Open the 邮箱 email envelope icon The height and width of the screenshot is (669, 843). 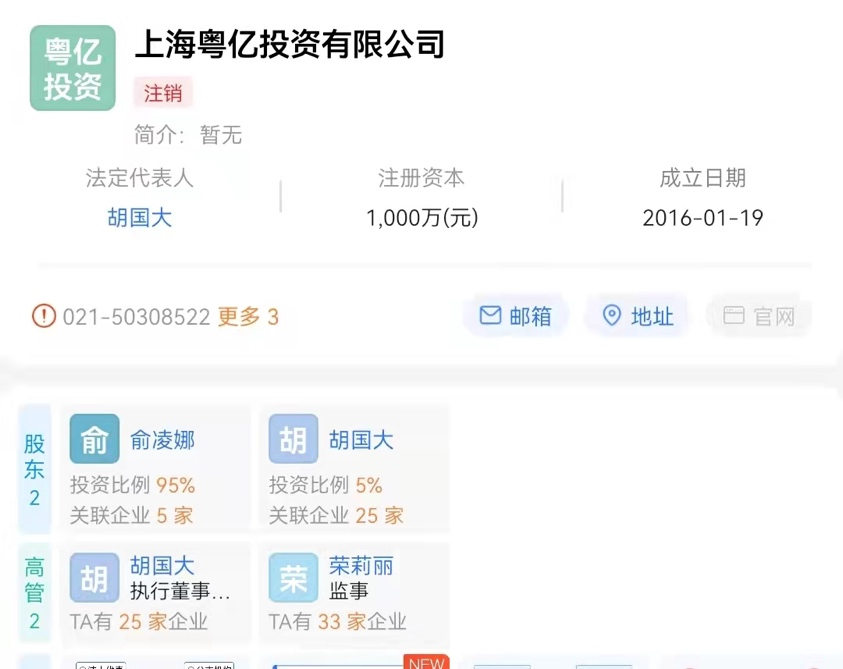click(489, 315)
